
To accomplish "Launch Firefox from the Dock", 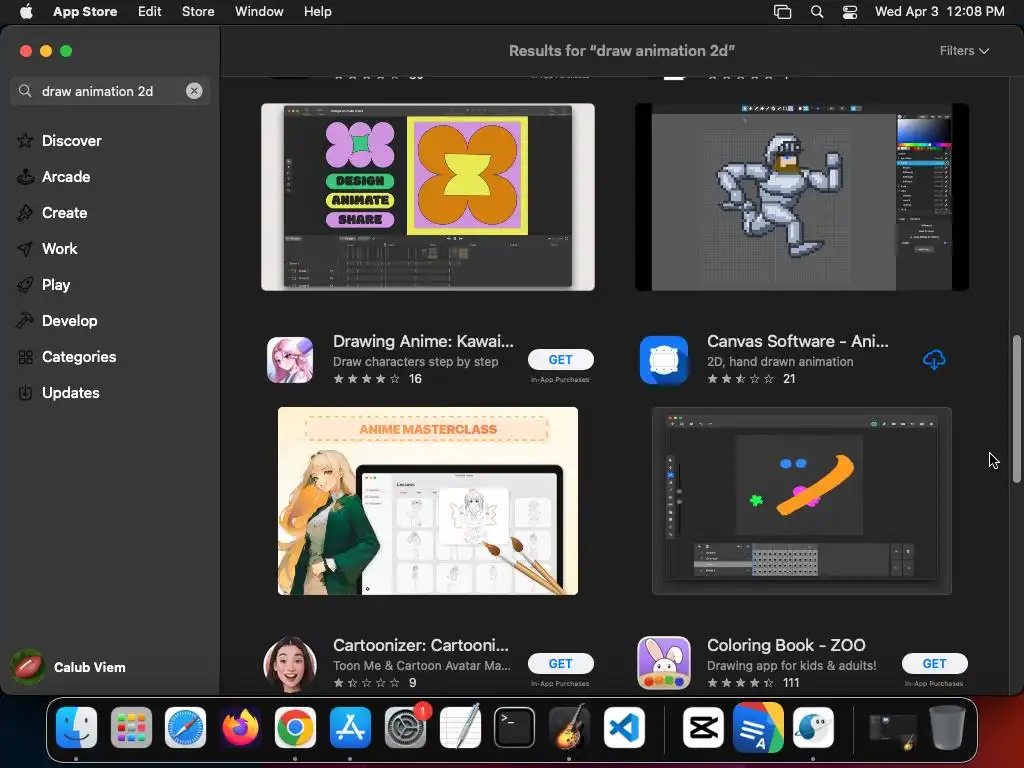I will [x=240, y=727].
